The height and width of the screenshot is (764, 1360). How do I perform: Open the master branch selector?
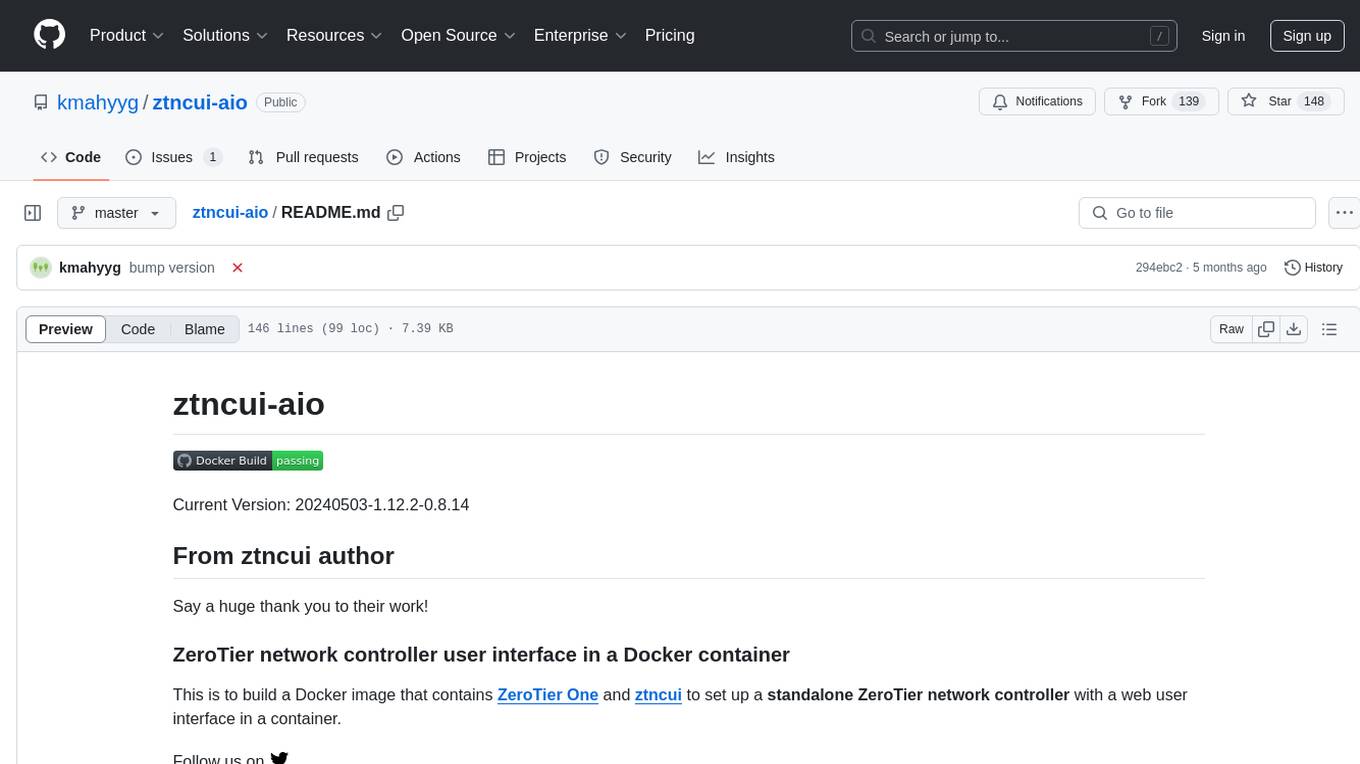pos(116,213)
